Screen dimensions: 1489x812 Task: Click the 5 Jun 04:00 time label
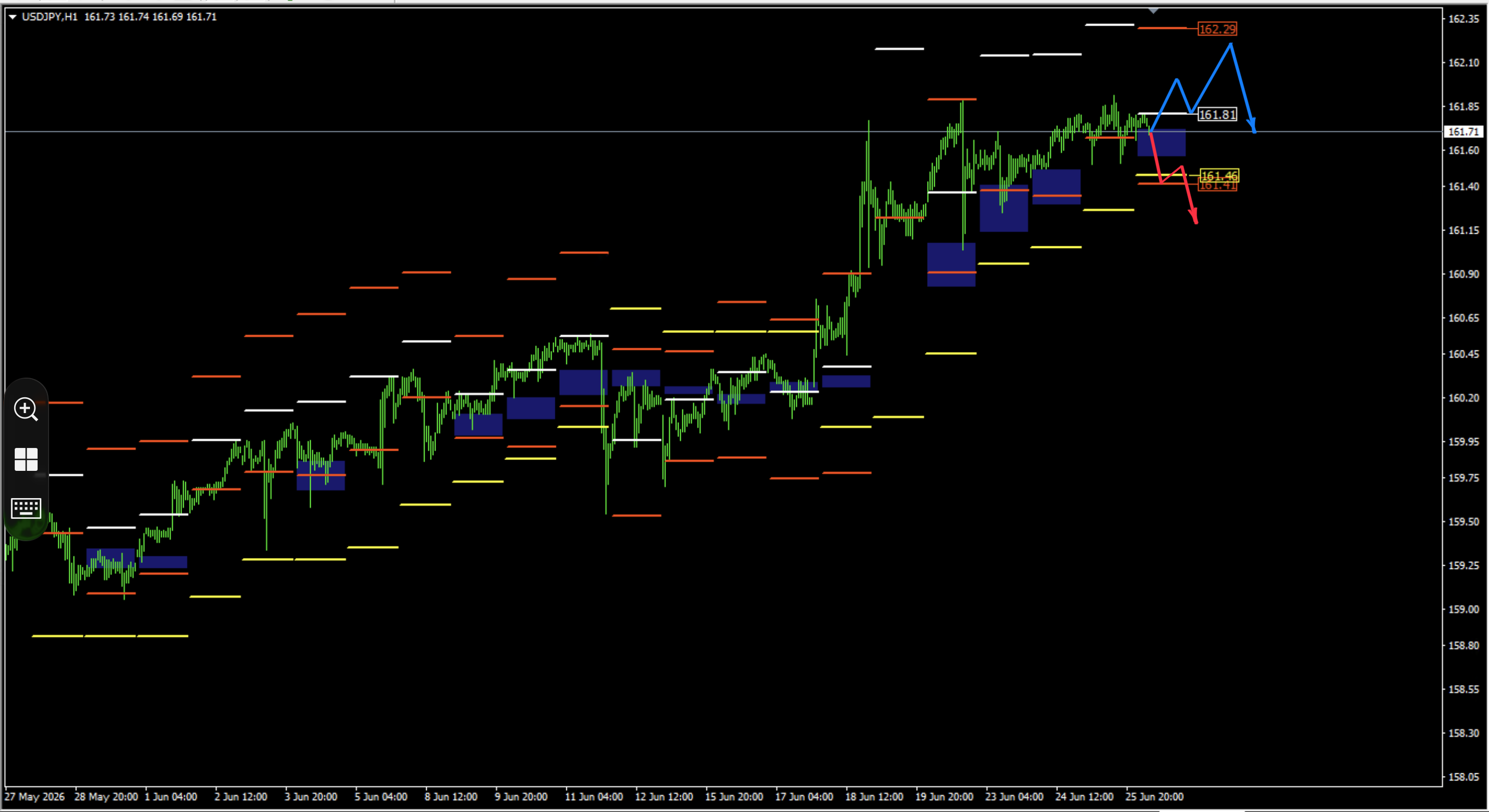(381, 796)
